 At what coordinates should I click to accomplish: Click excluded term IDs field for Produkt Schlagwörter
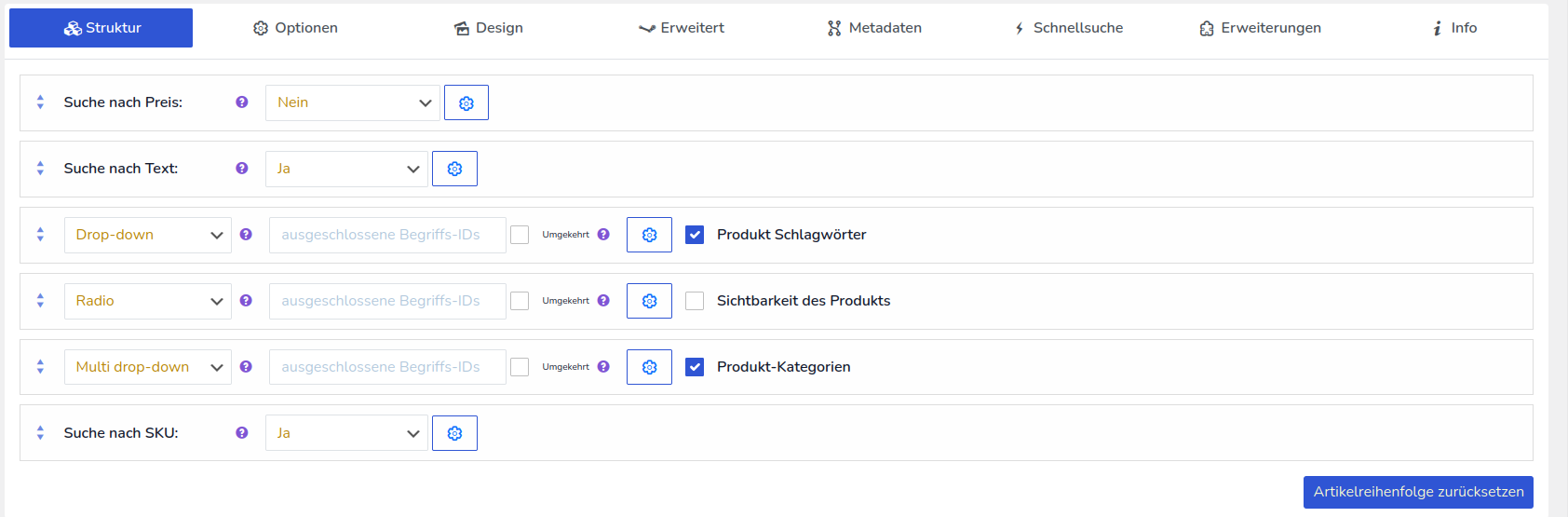click(387, 235)
